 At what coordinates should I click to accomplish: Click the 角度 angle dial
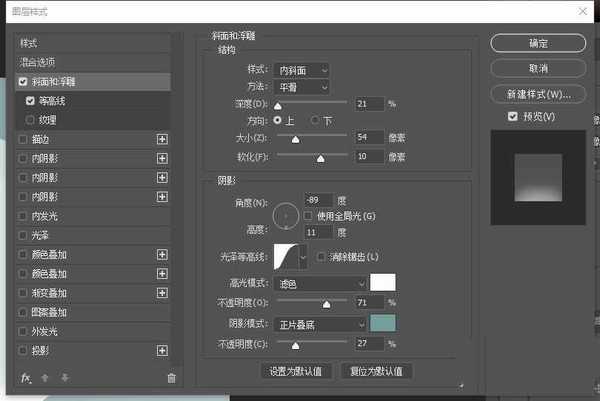pos(286,213)
